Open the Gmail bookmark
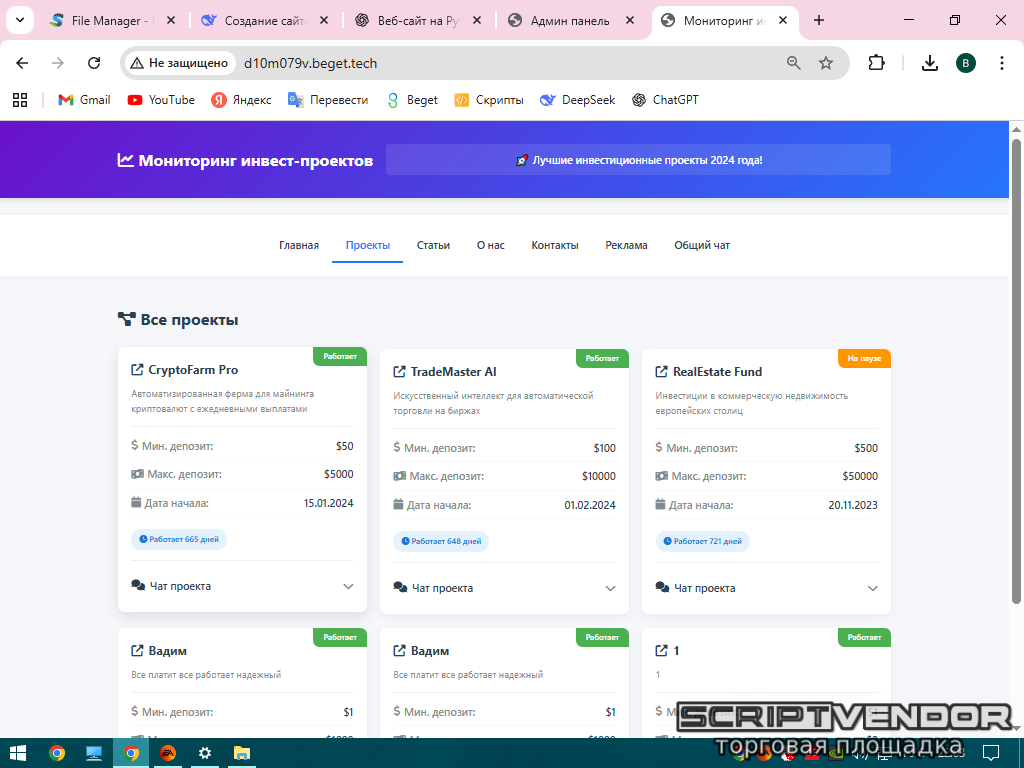 tap(84, 100)
